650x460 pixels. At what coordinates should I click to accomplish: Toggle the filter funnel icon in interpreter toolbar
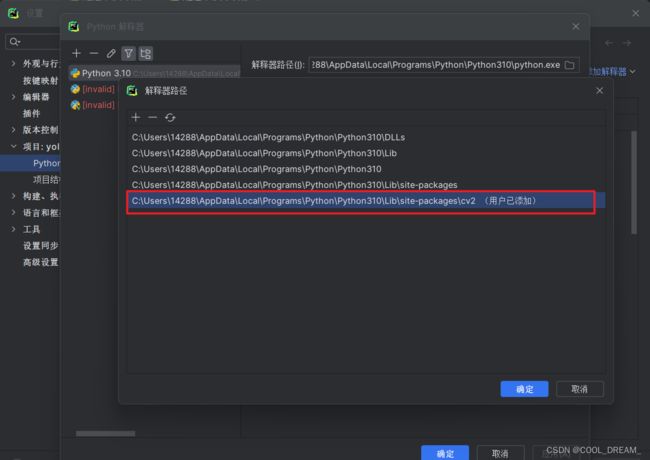point(129,53)
